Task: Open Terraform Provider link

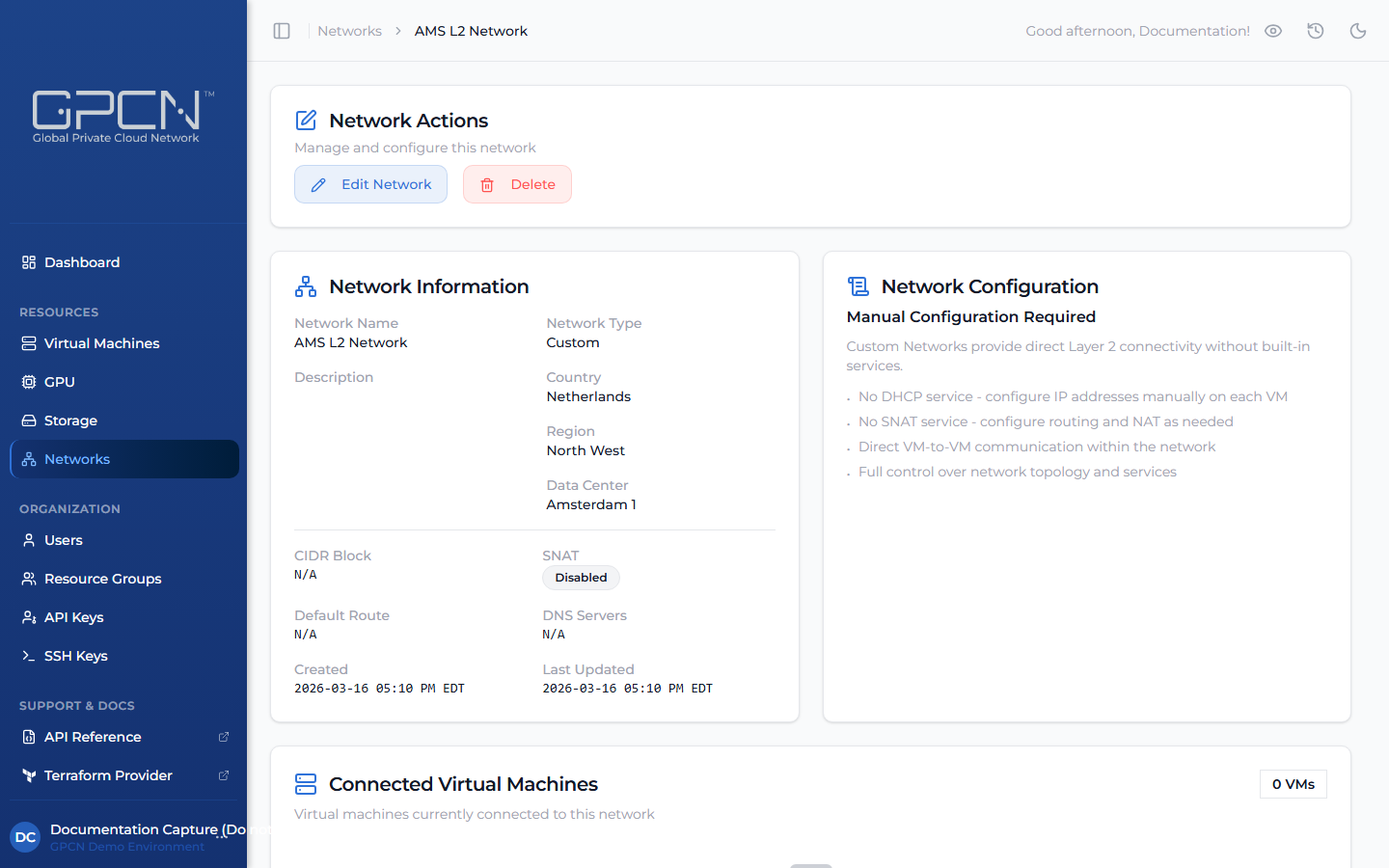Action: click(x=124, y=775)
